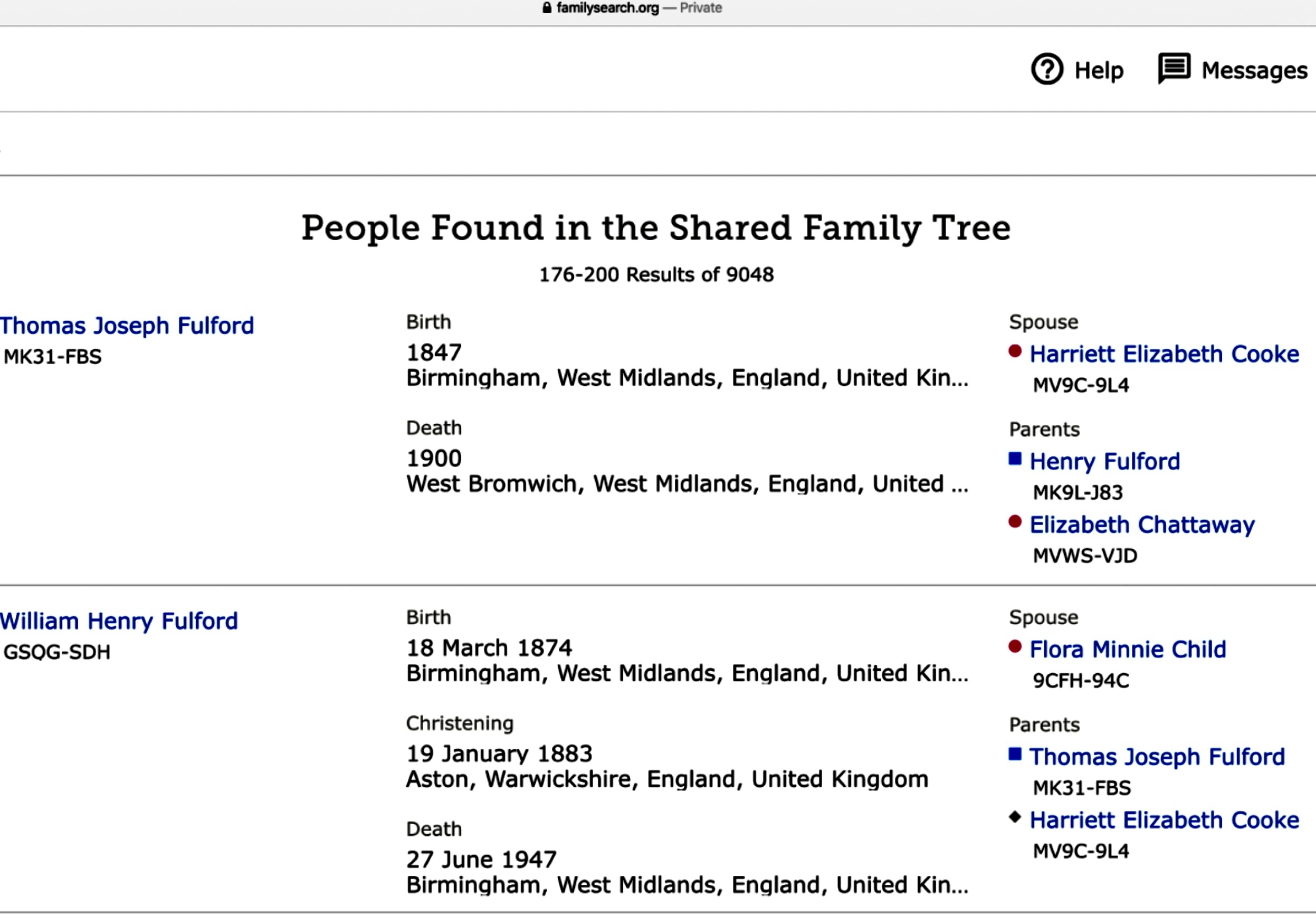Open William Henry Fulford's person record
This screenshot has height=919, width=1316.
[119, 621]
